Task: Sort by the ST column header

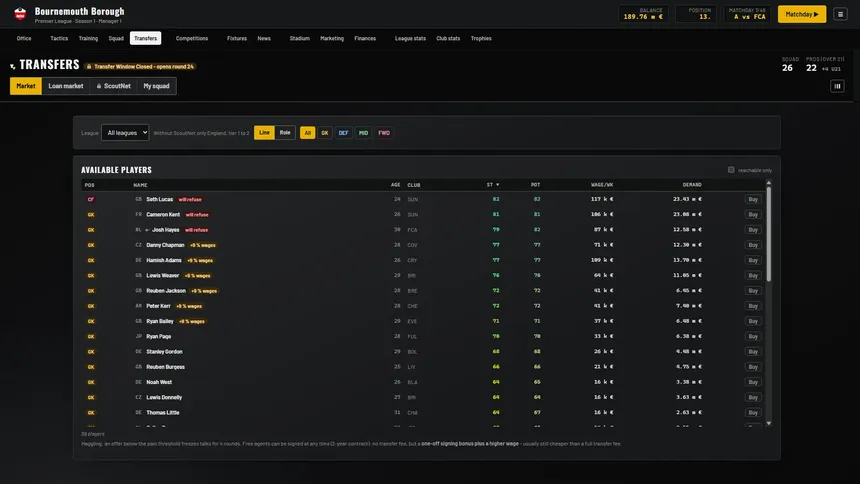Action: click(493, 185)
